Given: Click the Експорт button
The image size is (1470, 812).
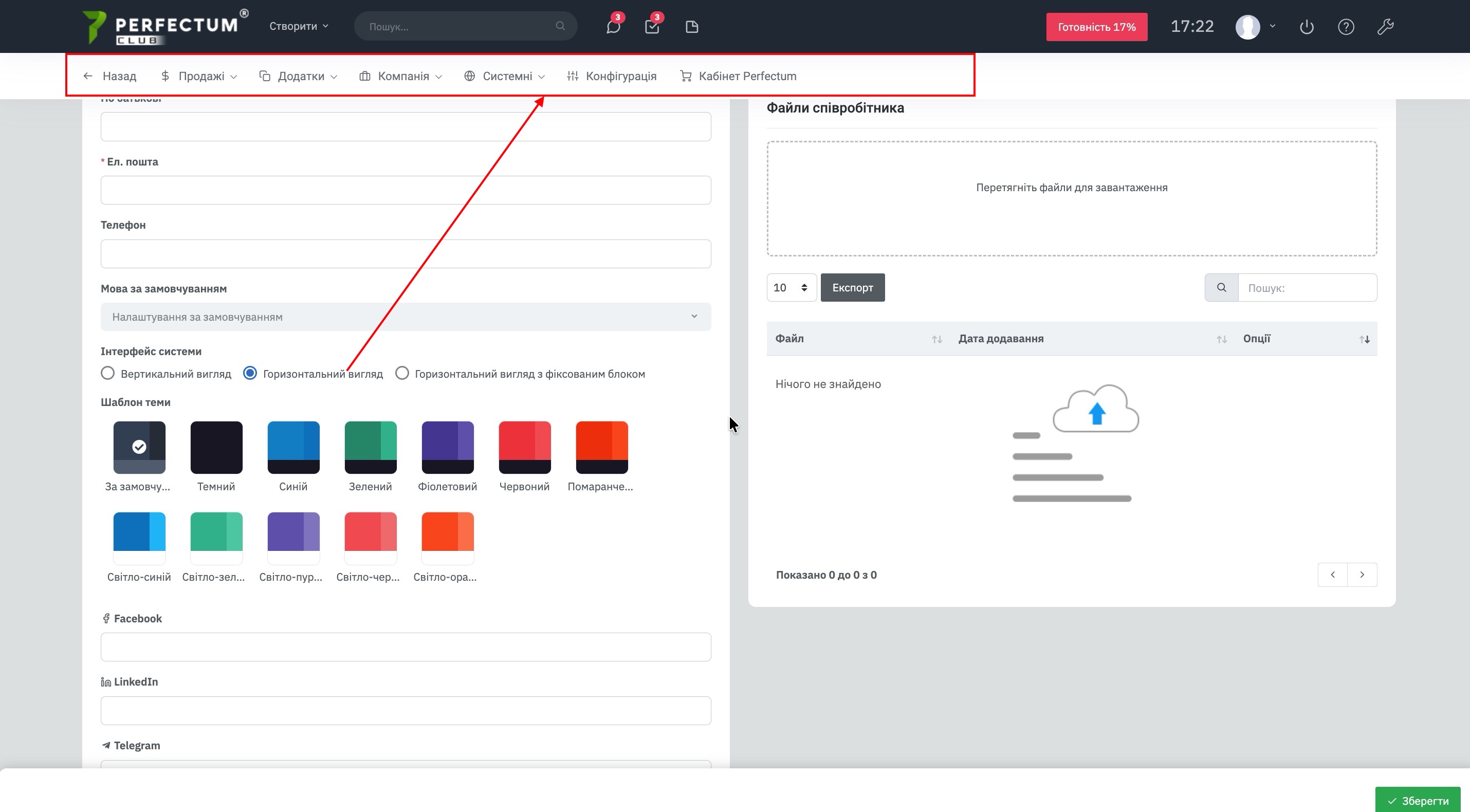Looking at the screenshot, I should (x=852, y=288).
